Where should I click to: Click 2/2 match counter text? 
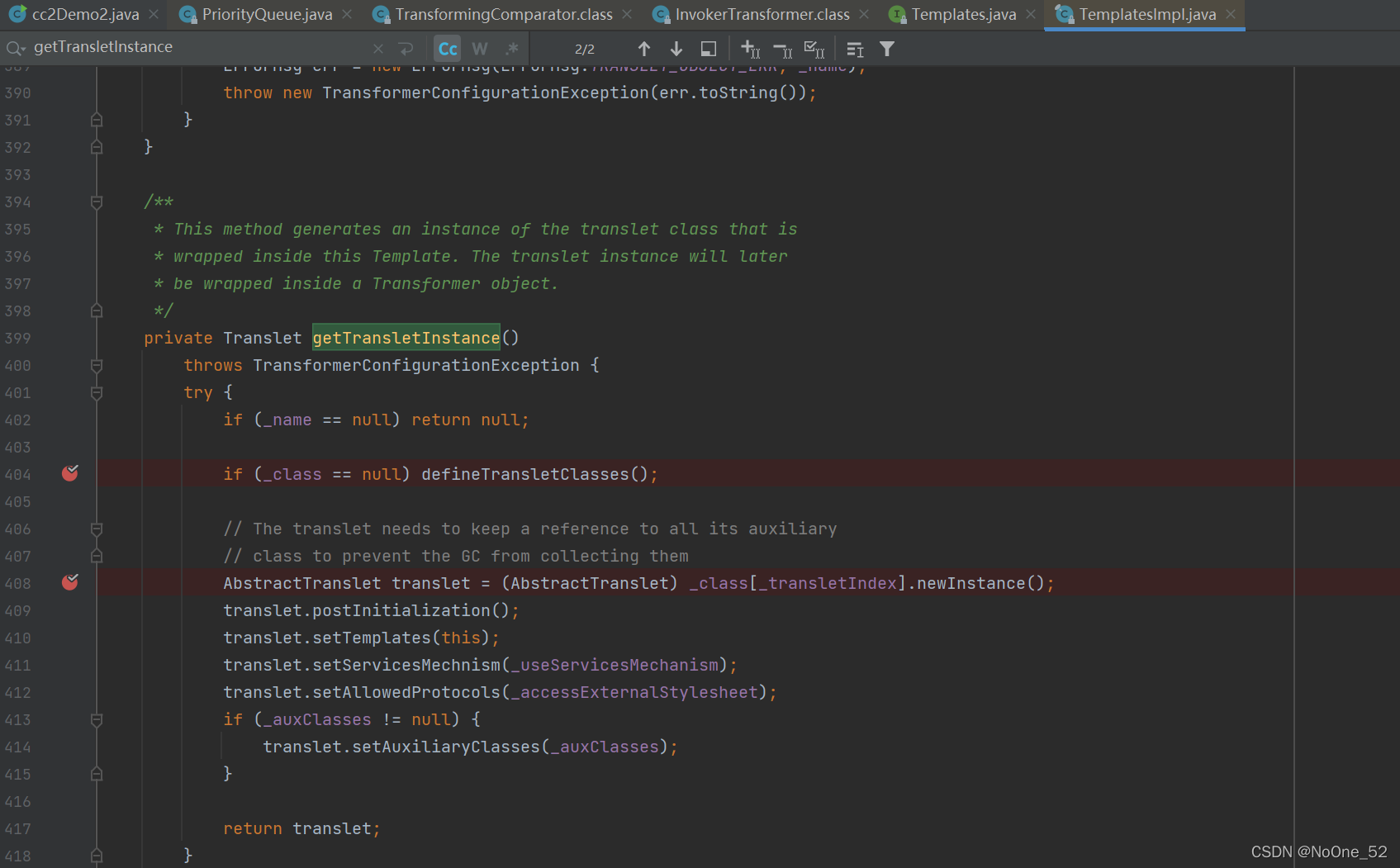pos(585,49)
